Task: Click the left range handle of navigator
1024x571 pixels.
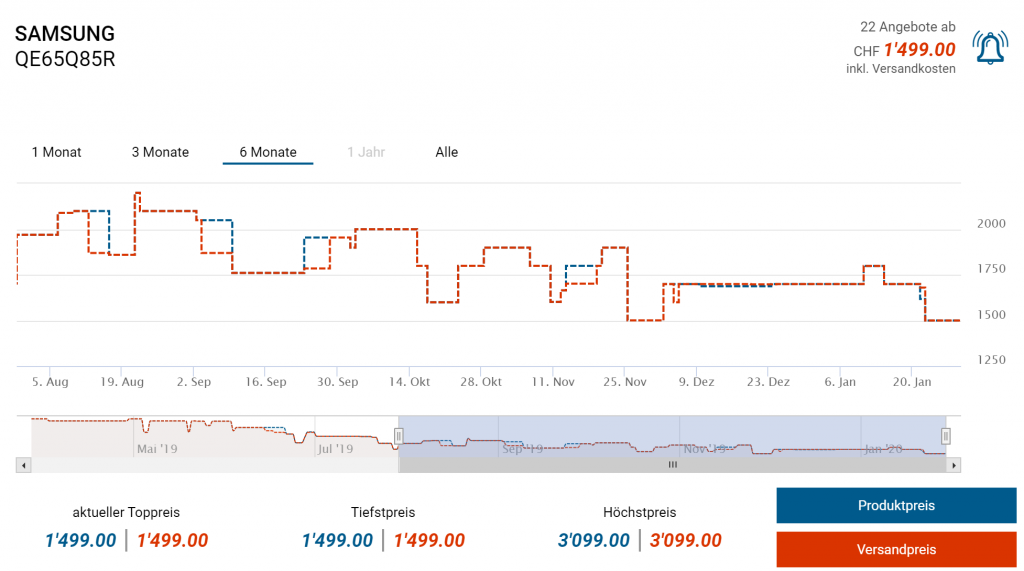Action: (x=398, y=436)
